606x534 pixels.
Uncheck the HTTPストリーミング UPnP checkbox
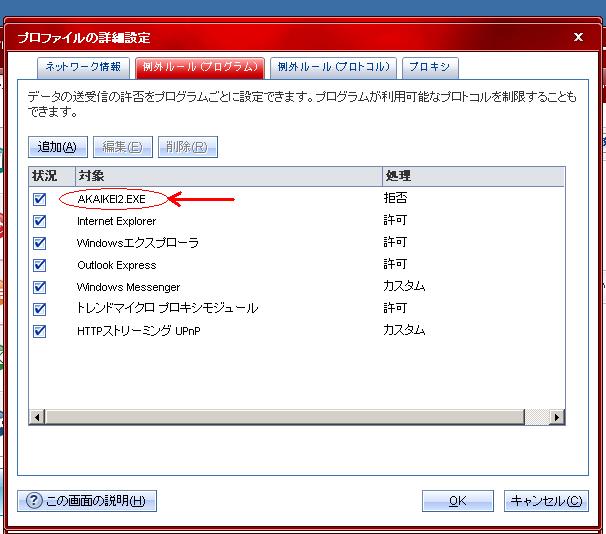40,331
